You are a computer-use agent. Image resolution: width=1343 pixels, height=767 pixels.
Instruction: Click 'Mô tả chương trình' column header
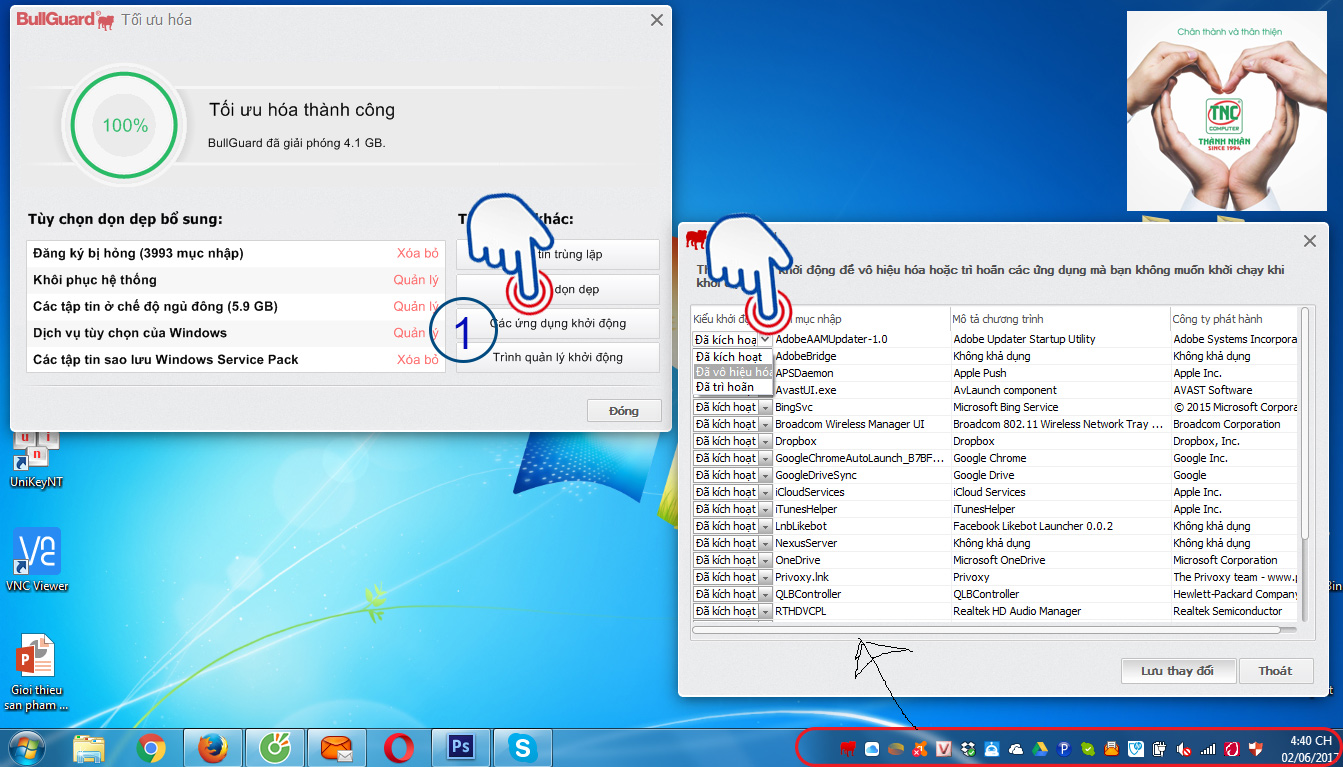coord(1059,319)
